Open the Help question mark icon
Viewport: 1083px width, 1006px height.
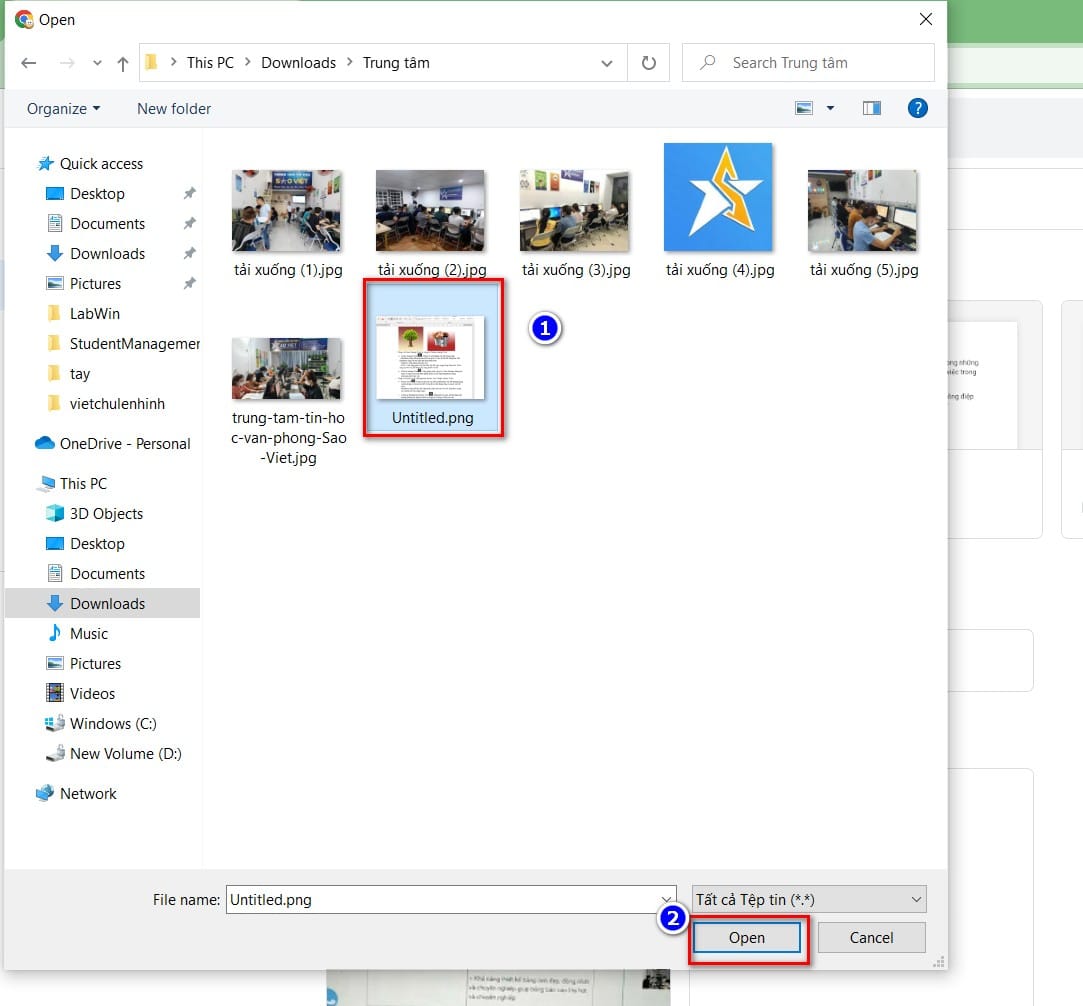(x=917, y=108)
